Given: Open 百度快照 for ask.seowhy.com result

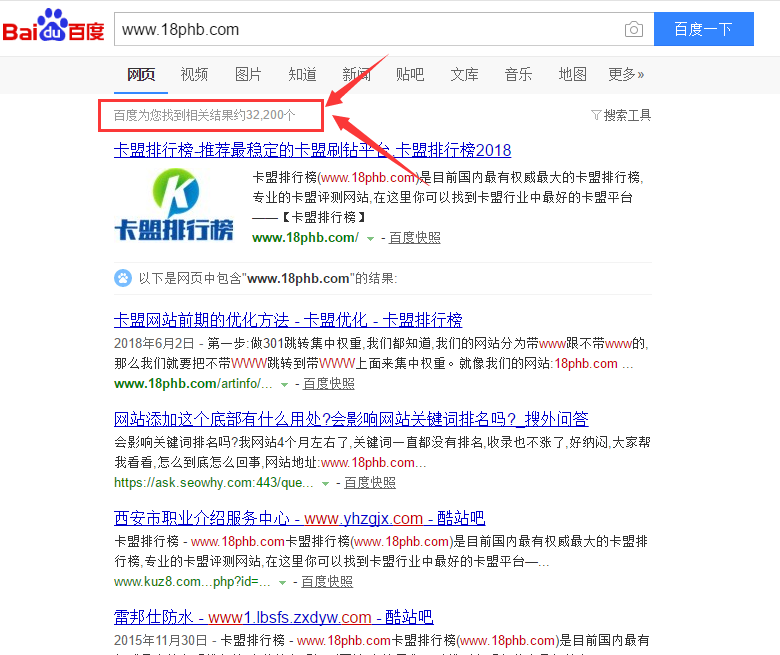Looking at the screenshot, I should pos(370,482).
